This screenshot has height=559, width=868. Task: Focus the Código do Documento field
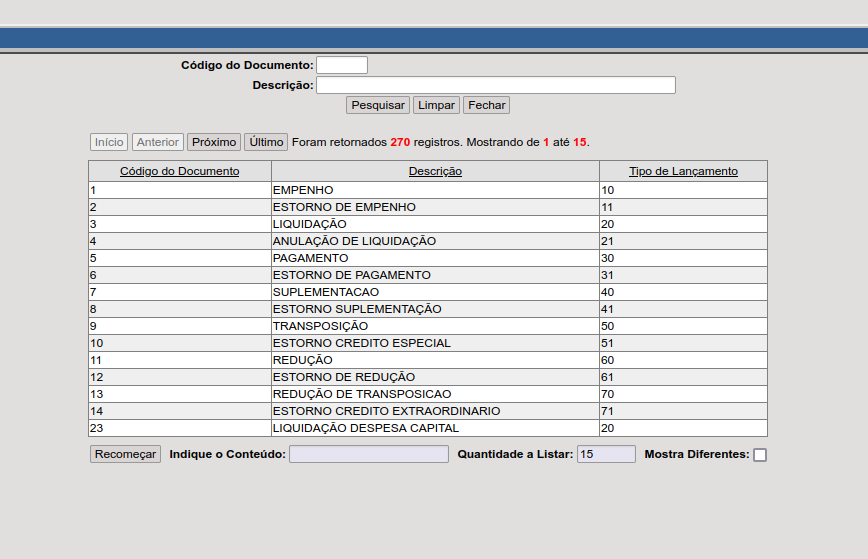342,65
